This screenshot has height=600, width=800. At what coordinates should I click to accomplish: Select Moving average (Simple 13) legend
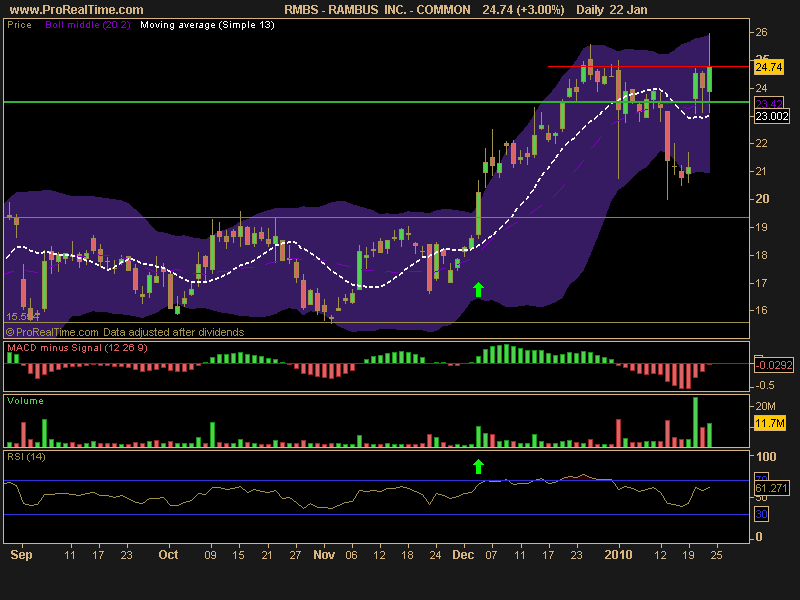click(x=207, y=25)
